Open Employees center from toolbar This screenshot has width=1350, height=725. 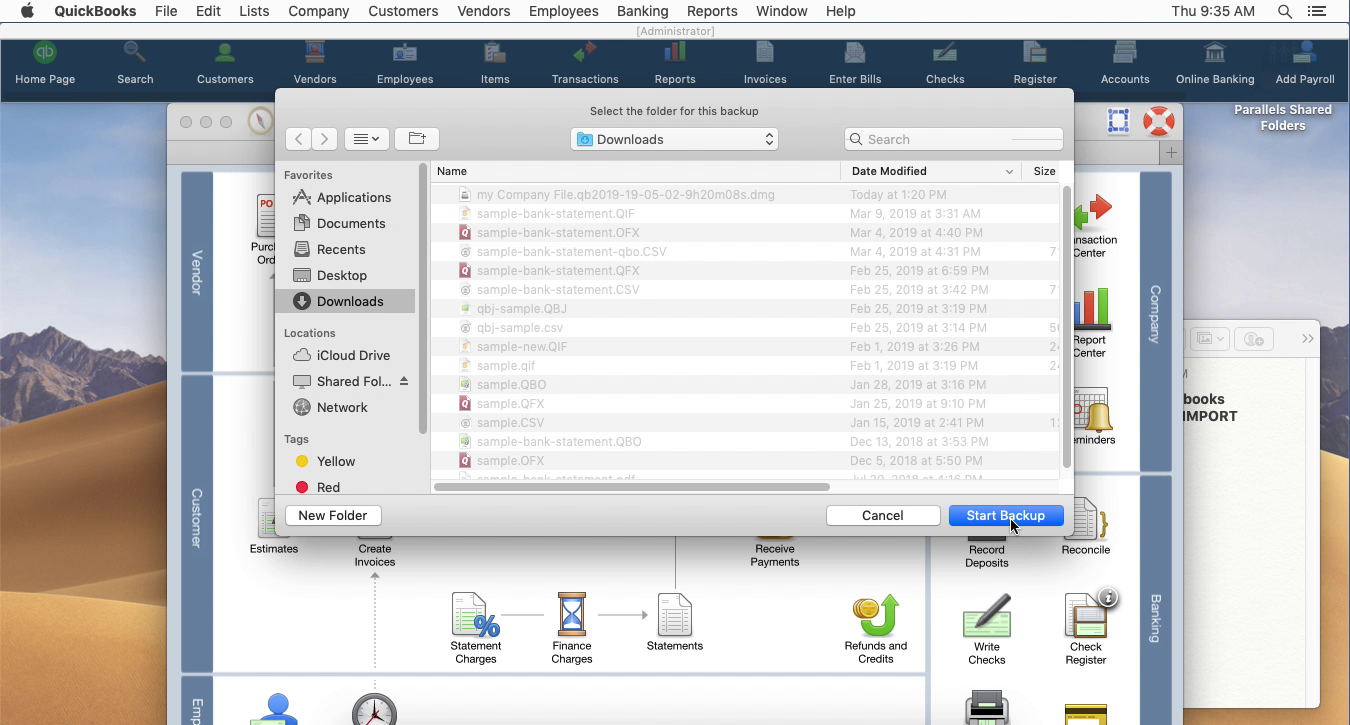(405, 63)
